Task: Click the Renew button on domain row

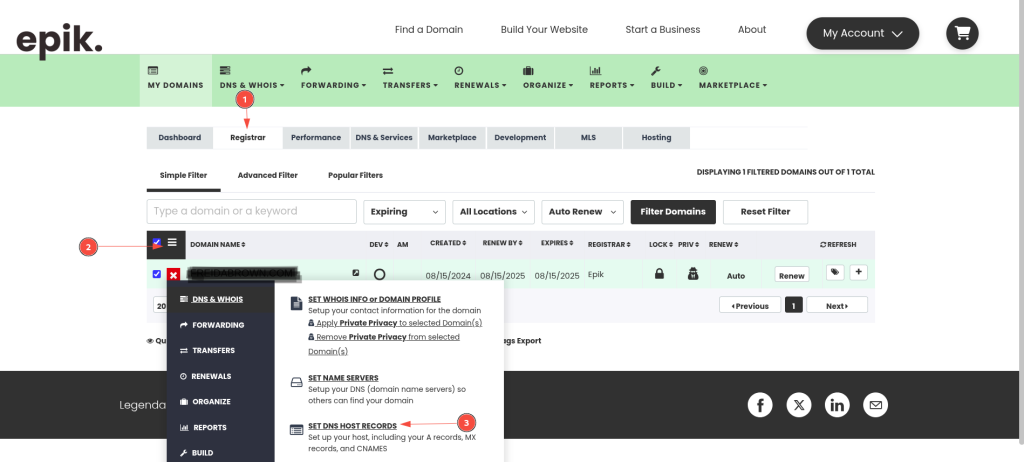Action: pos(792,275)
